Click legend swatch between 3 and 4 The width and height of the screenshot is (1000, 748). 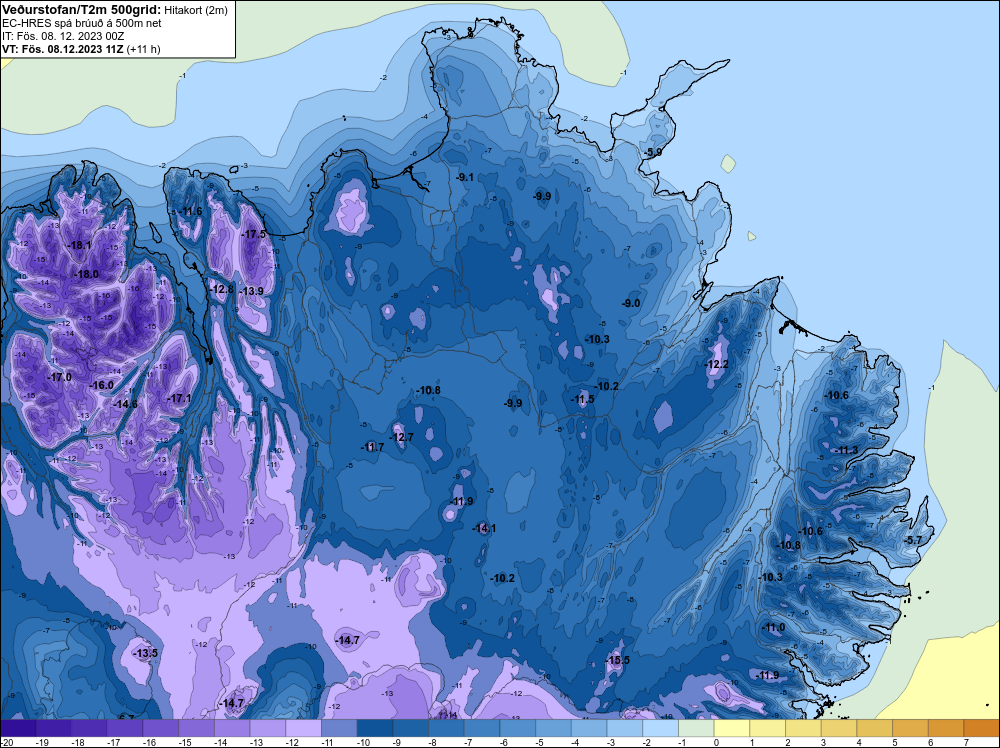(839, 728)
